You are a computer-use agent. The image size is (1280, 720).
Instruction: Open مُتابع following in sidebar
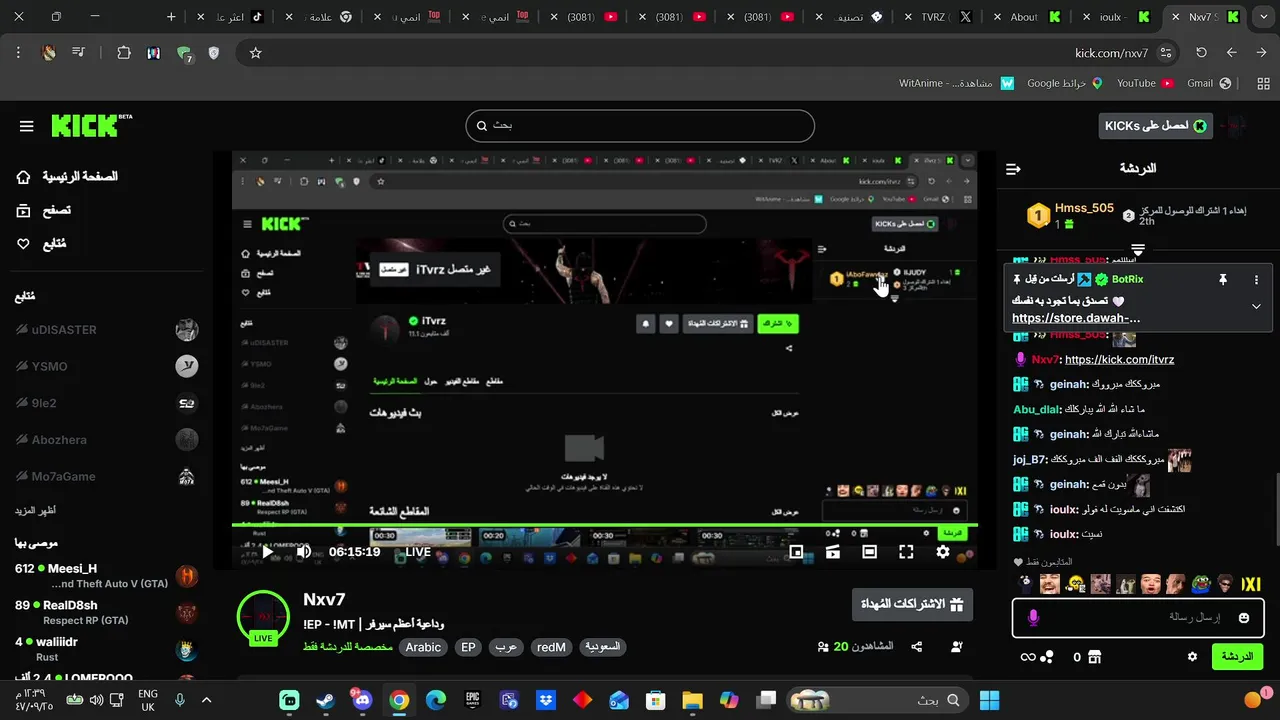tap(41, 244)
